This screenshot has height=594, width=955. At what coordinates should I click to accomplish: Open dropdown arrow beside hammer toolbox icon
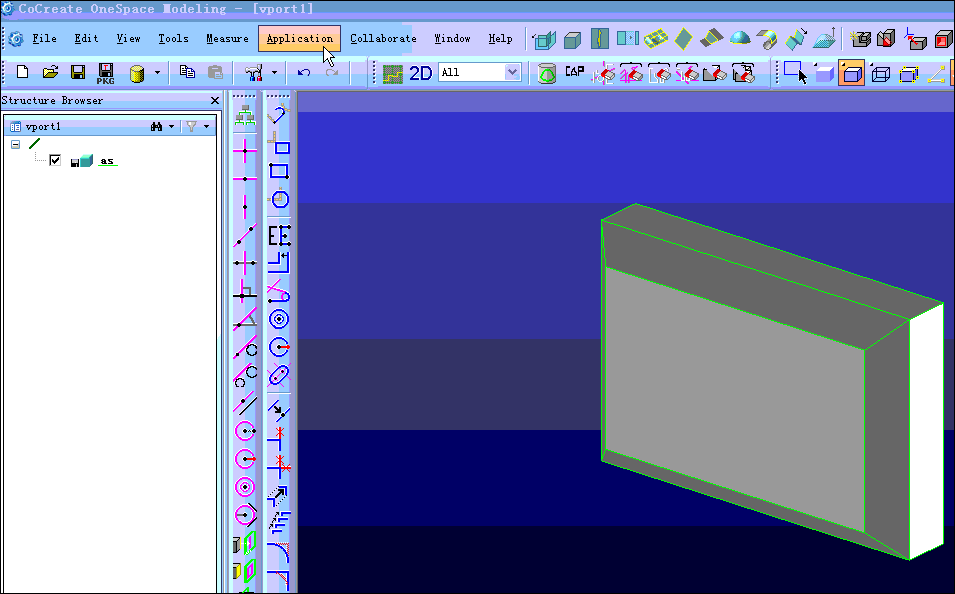274,72
